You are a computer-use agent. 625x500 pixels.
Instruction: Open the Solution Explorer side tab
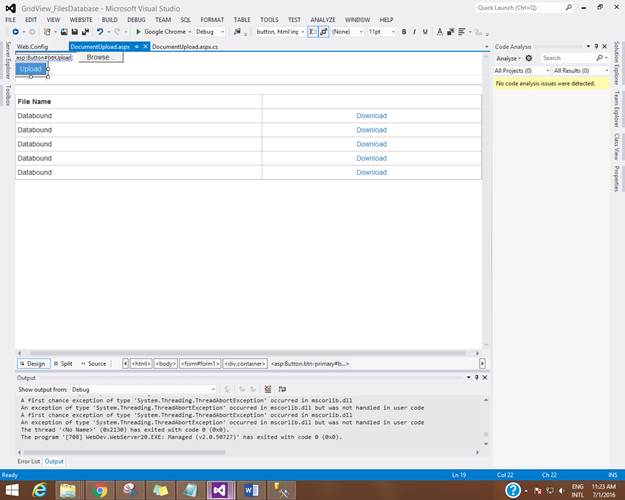[617, 63]
